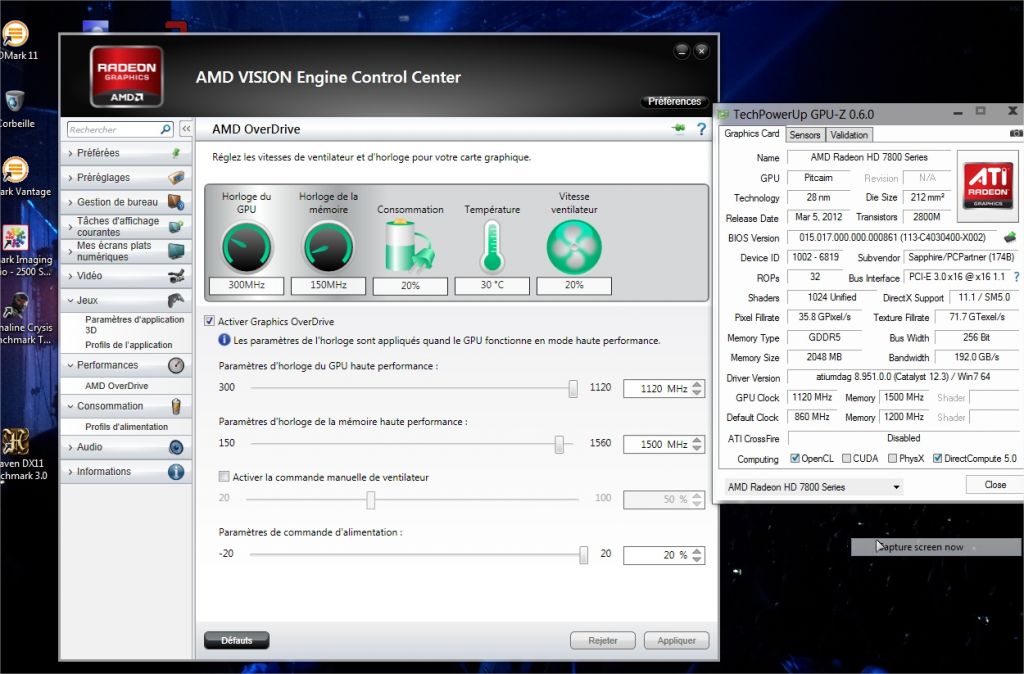Screen dimensions: 1024x674
Task: Open Profils d'alimentation item
Action: pos(126,426)
